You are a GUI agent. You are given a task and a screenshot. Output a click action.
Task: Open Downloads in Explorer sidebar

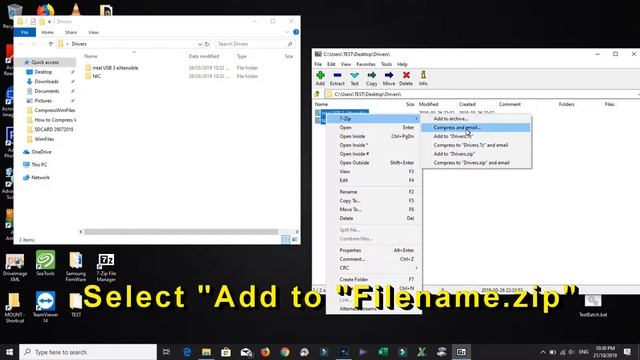click(x=46, y=82)
